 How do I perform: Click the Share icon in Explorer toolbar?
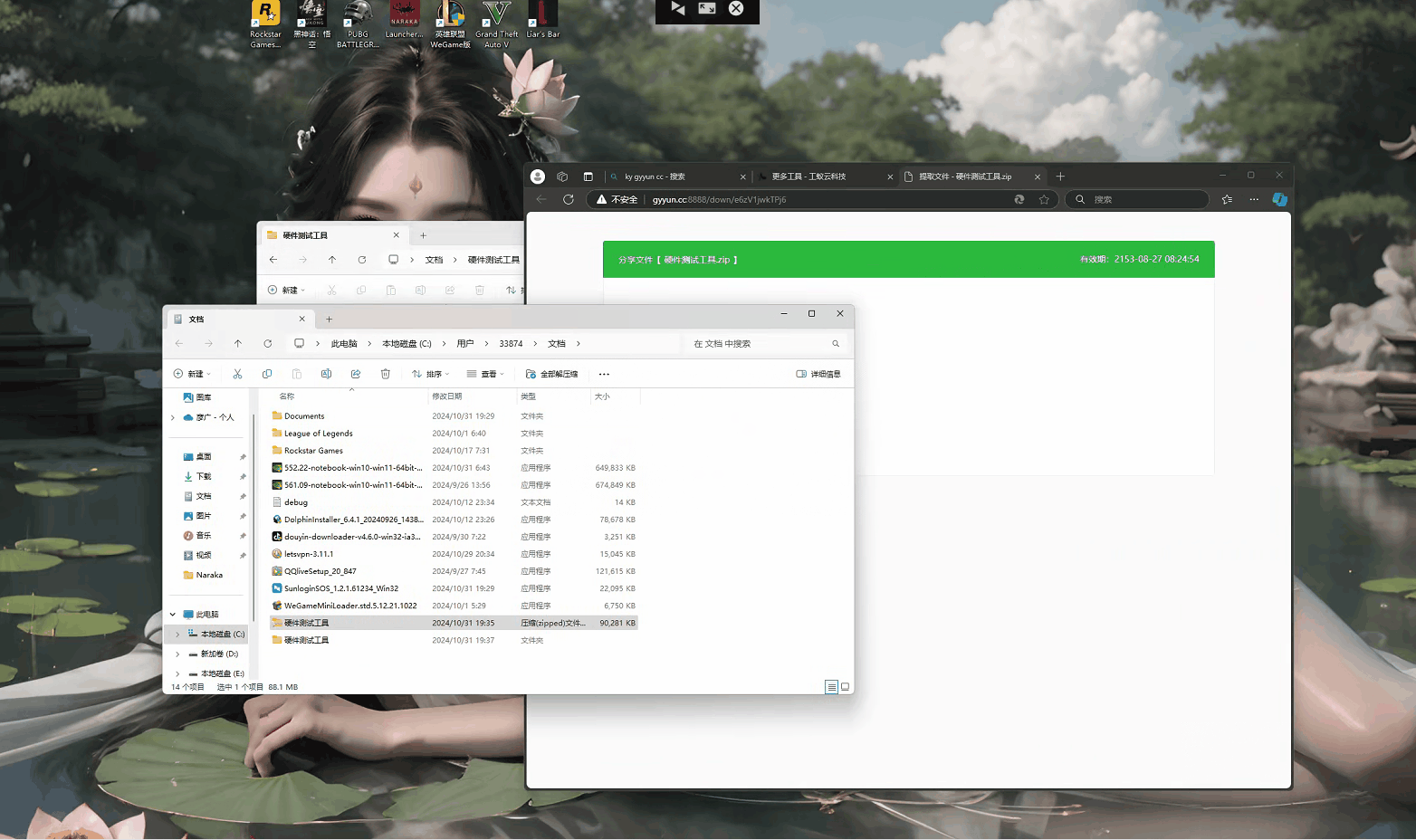[356, 374]
